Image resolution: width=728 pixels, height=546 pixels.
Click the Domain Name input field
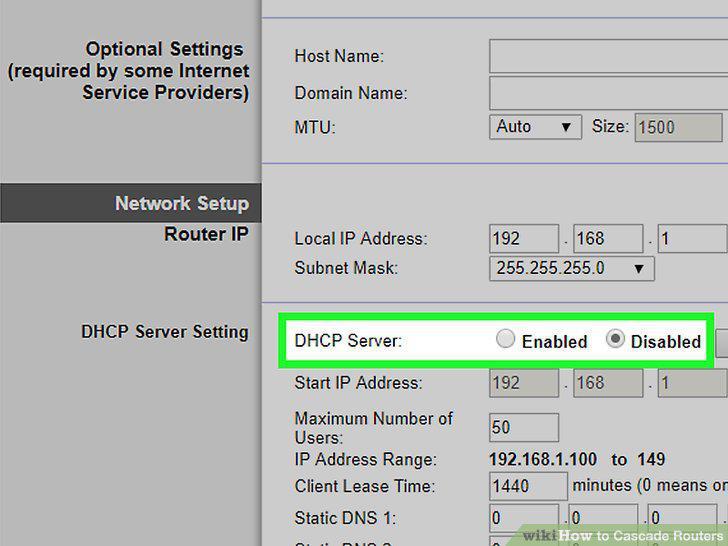click(x=608, y=93)
